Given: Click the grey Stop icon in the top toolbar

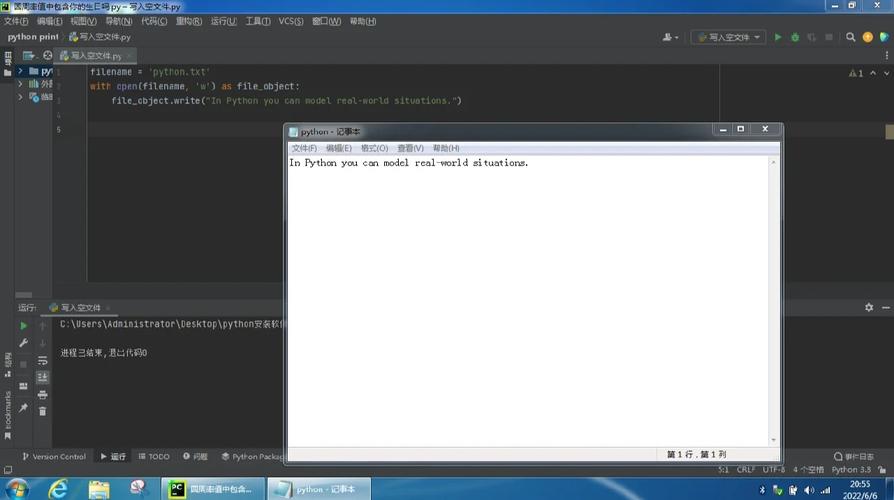Looking at the screenshot, I should (829, 37).
